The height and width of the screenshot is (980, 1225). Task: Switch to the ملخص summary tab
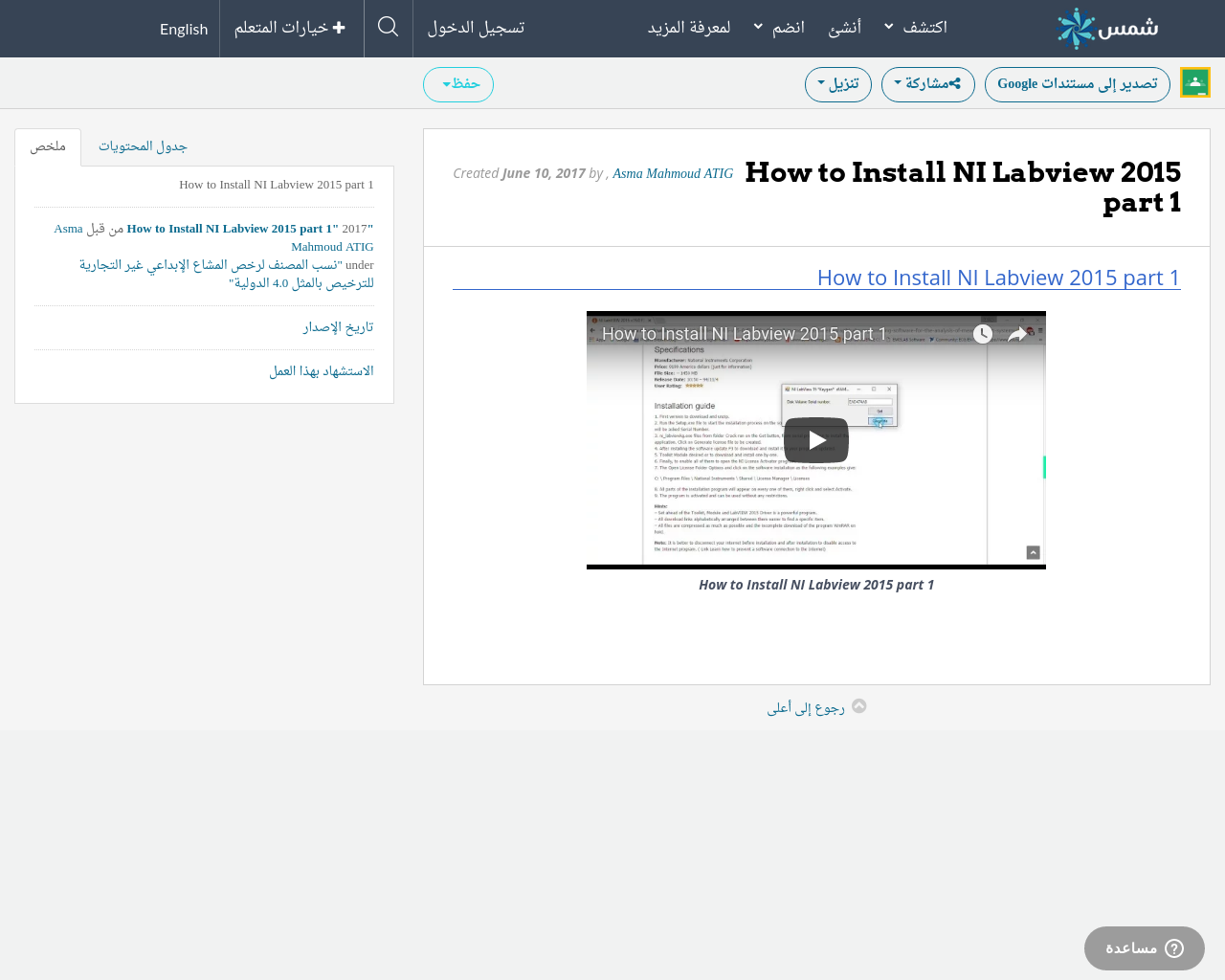tap(48, 146)
